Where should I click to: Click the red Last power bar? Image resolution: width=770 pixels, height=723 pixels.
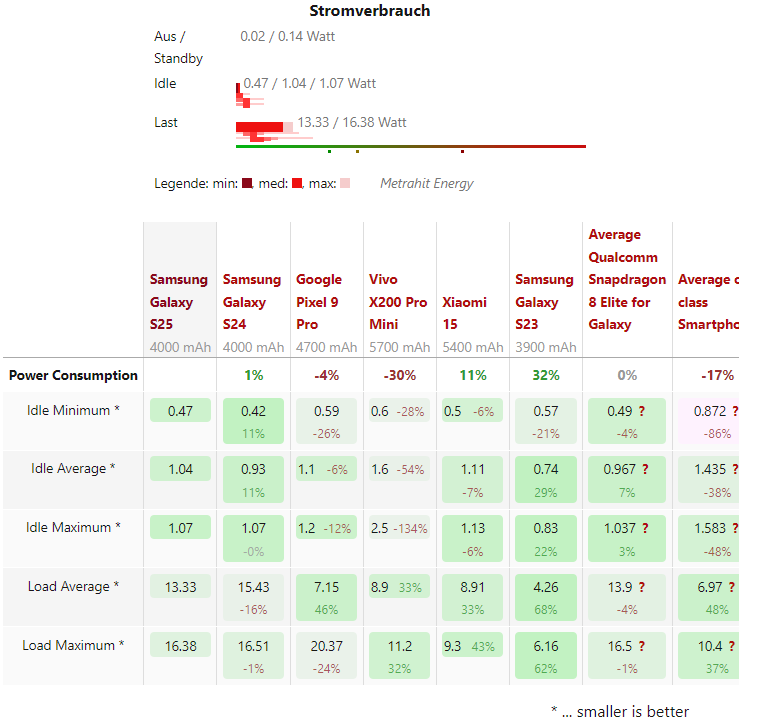pos(259,127)
